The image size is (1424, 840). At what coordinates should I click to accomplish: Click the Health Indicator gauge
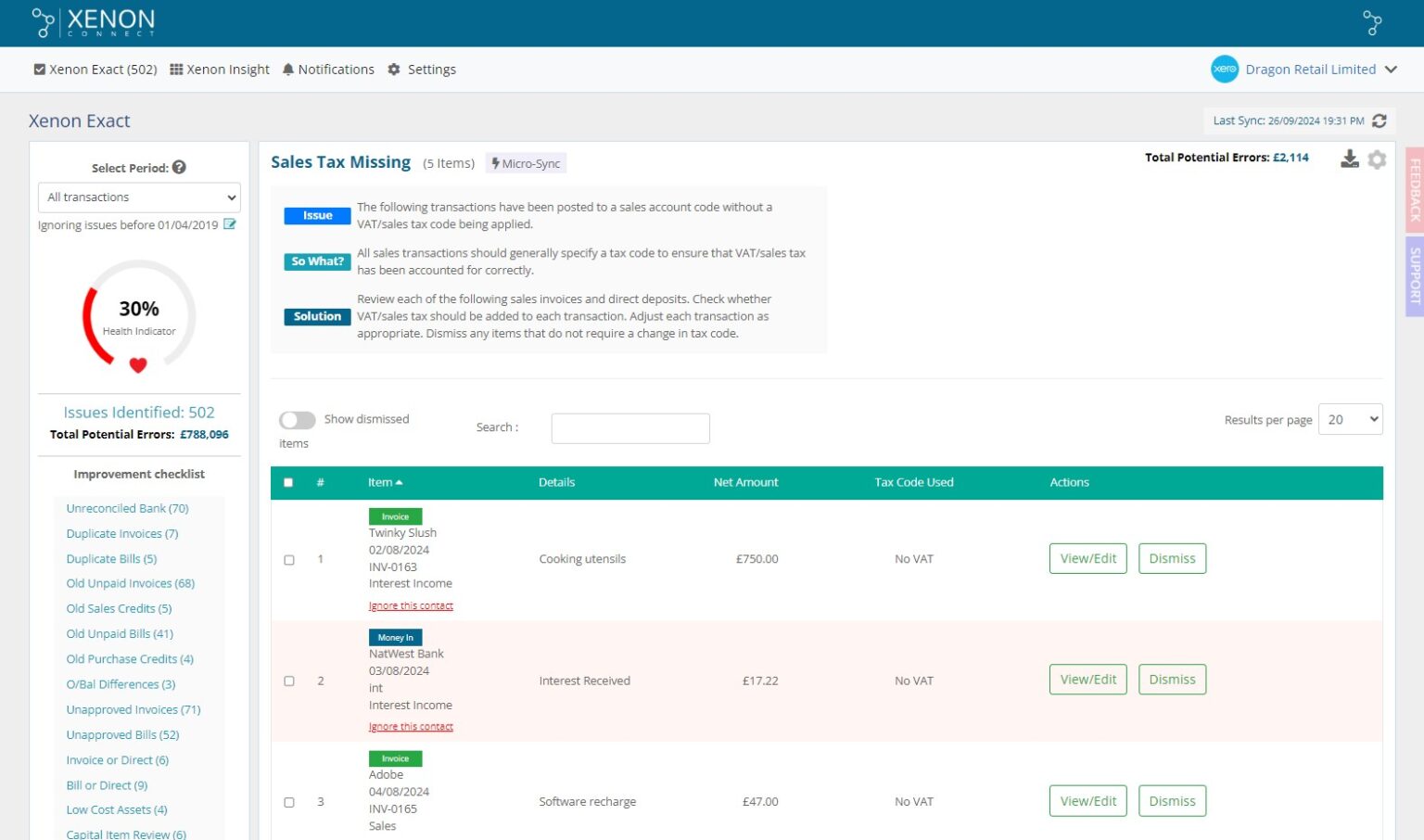point(139,316)
